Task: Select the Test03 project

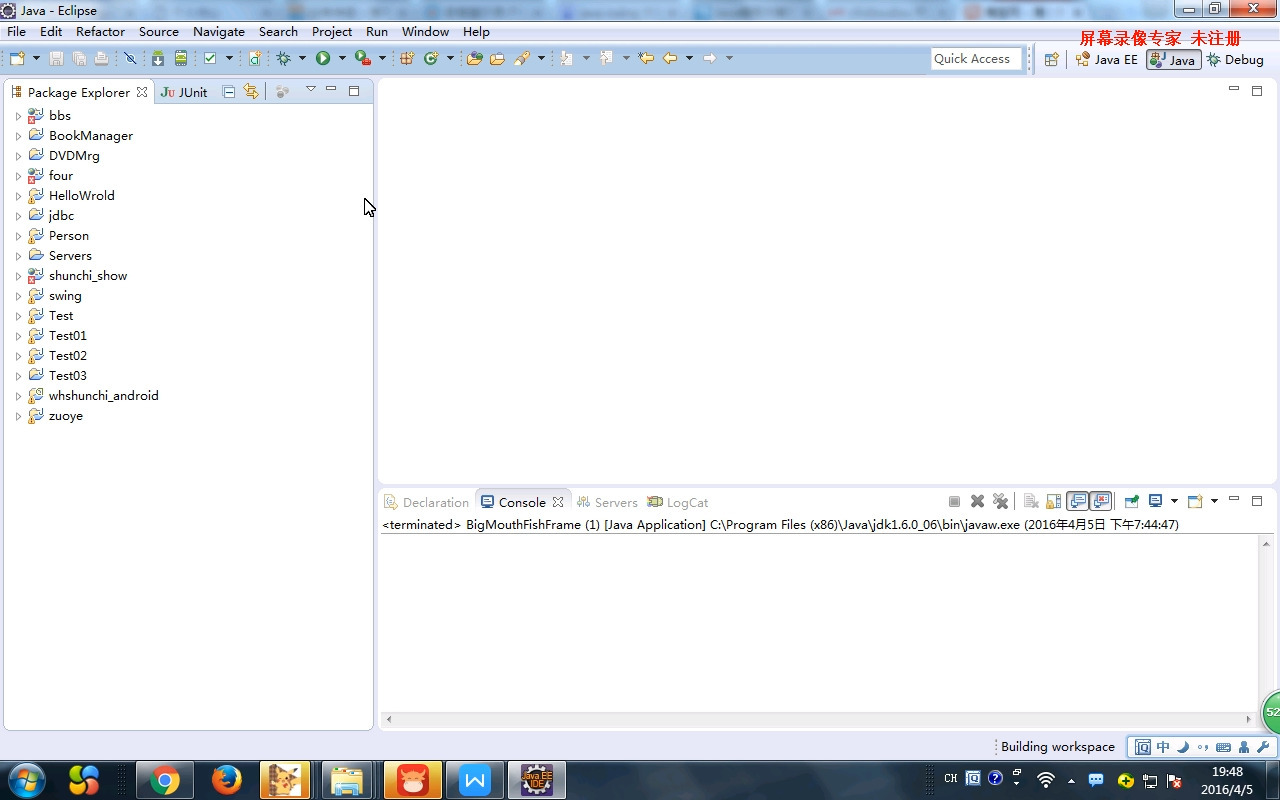Action: (67, 376)
